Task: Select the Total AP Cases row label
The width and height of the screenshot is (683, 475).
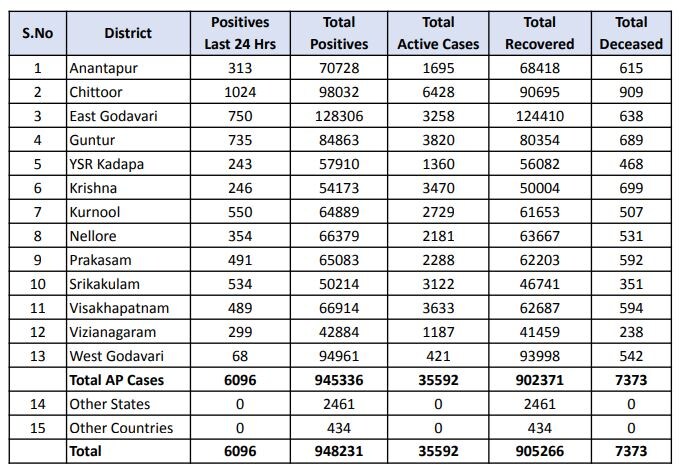Action: pyautogui.click(x=116, y=380)
